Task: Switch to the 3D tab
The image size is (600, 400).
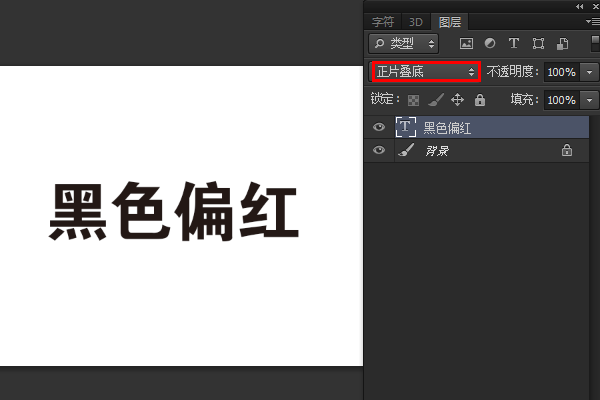Action: 416,22
